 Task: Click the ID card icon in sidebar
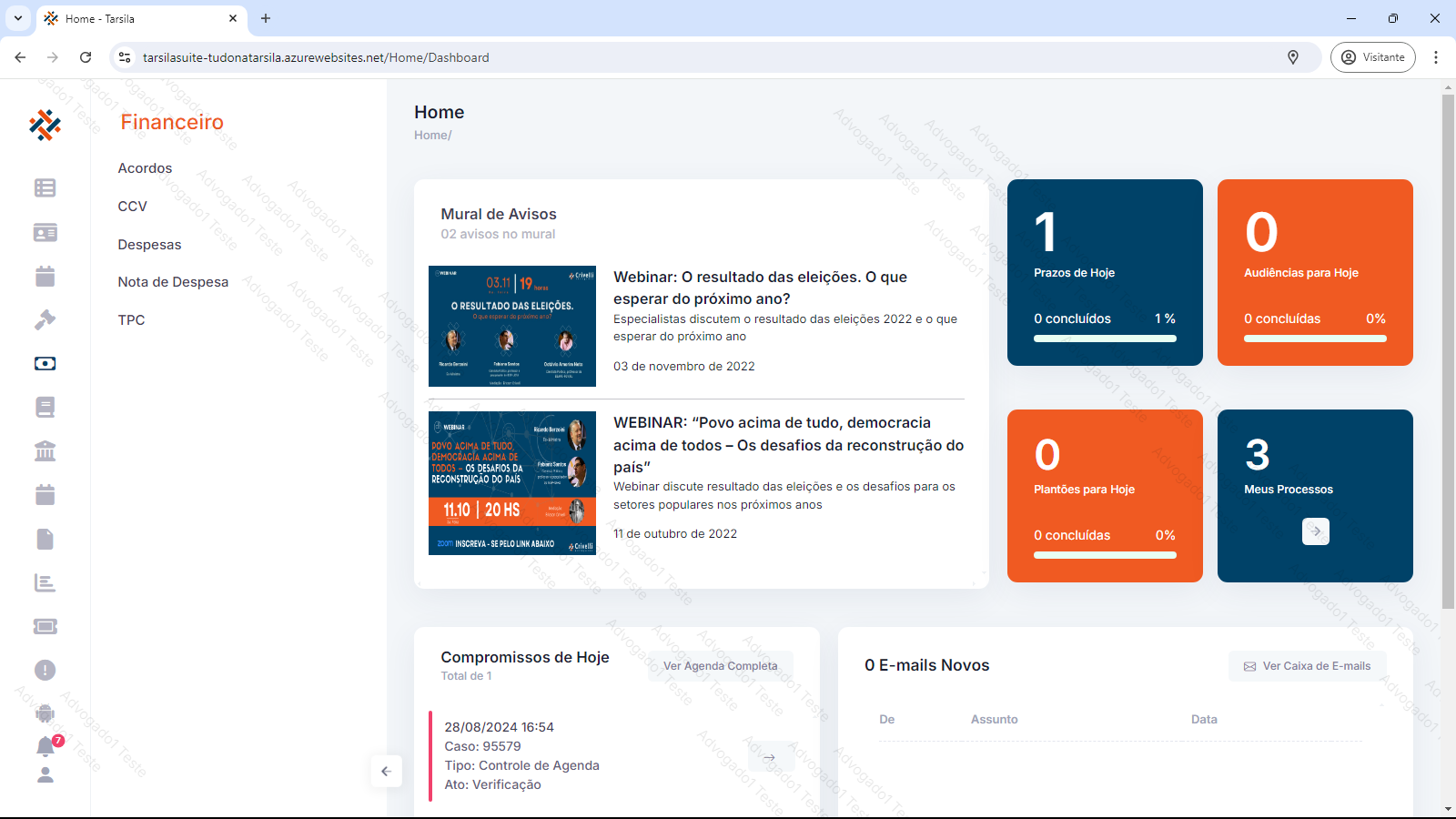tap(45, 232)
